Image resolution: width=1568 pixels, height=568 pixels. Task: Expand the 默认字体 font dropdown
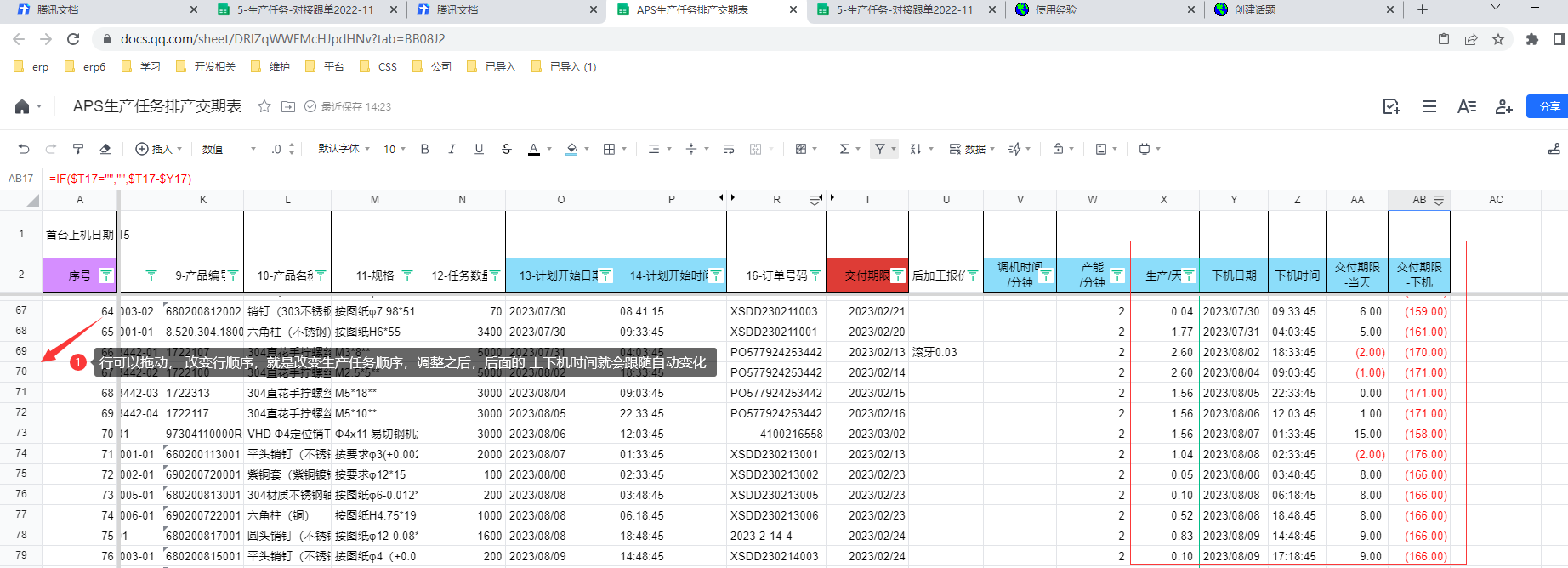click(344, 149)
